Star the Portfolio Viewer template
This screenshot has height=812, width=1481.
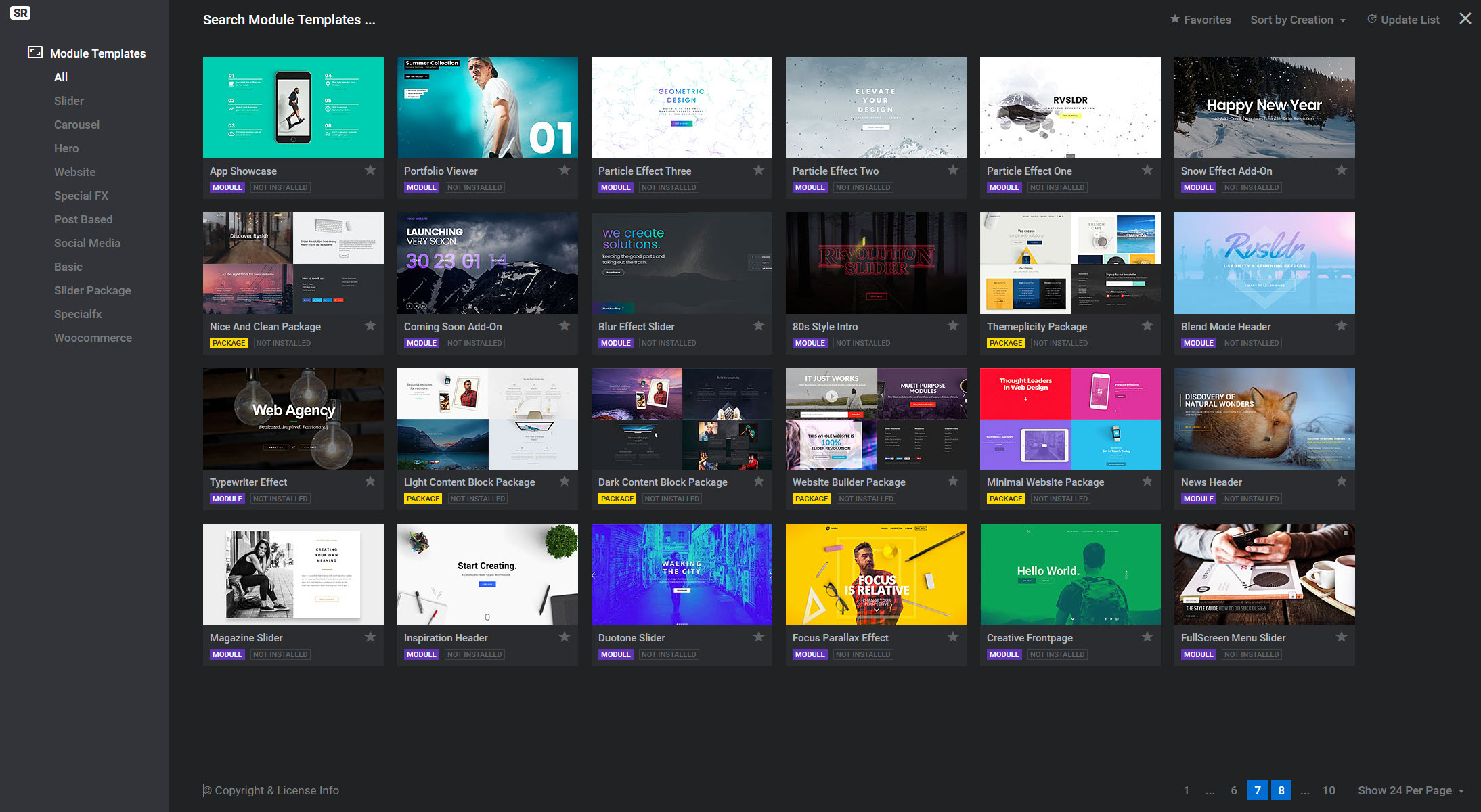565,171
